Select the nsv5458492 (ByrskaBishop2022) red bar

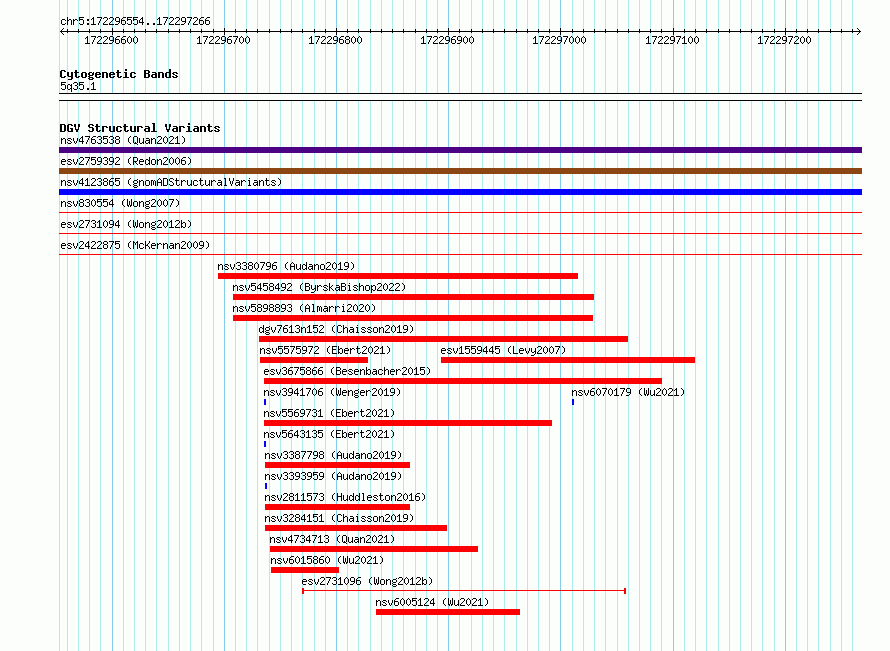pyautogui.click(x=413, y=297)
